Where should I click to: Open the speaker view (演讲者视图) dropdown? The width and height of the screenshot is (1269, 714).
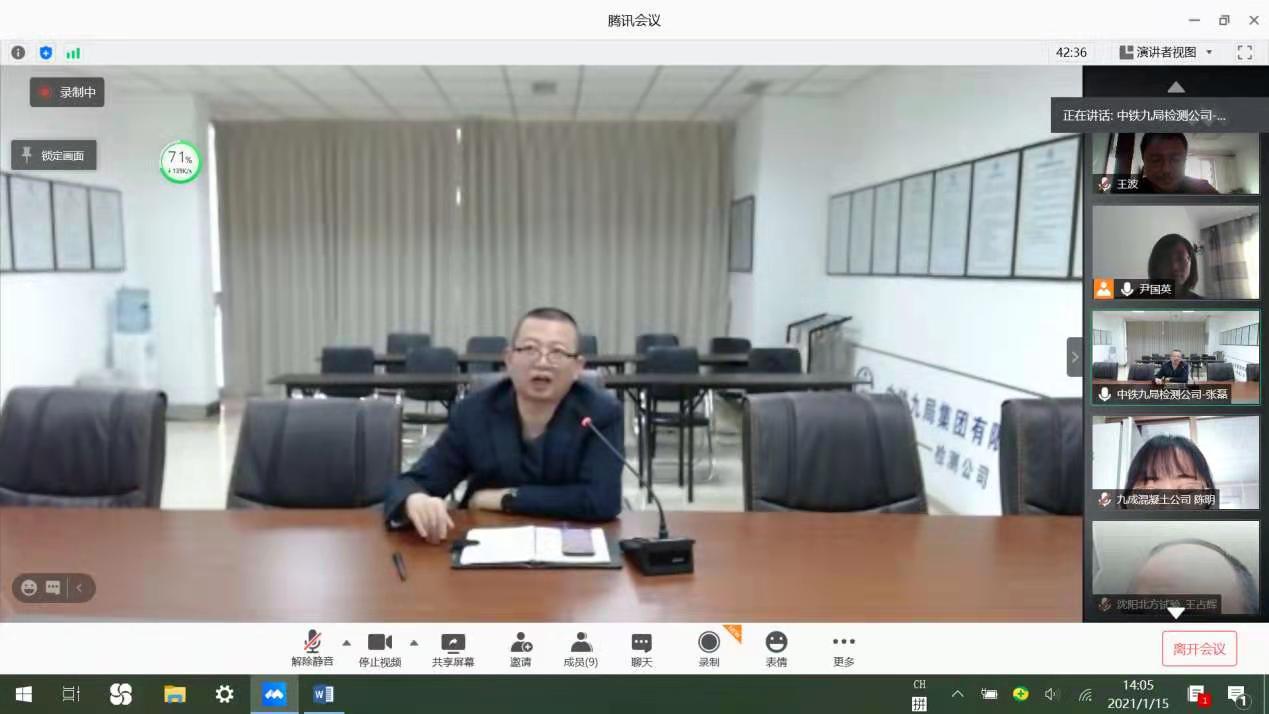[x=1166, y=52]
